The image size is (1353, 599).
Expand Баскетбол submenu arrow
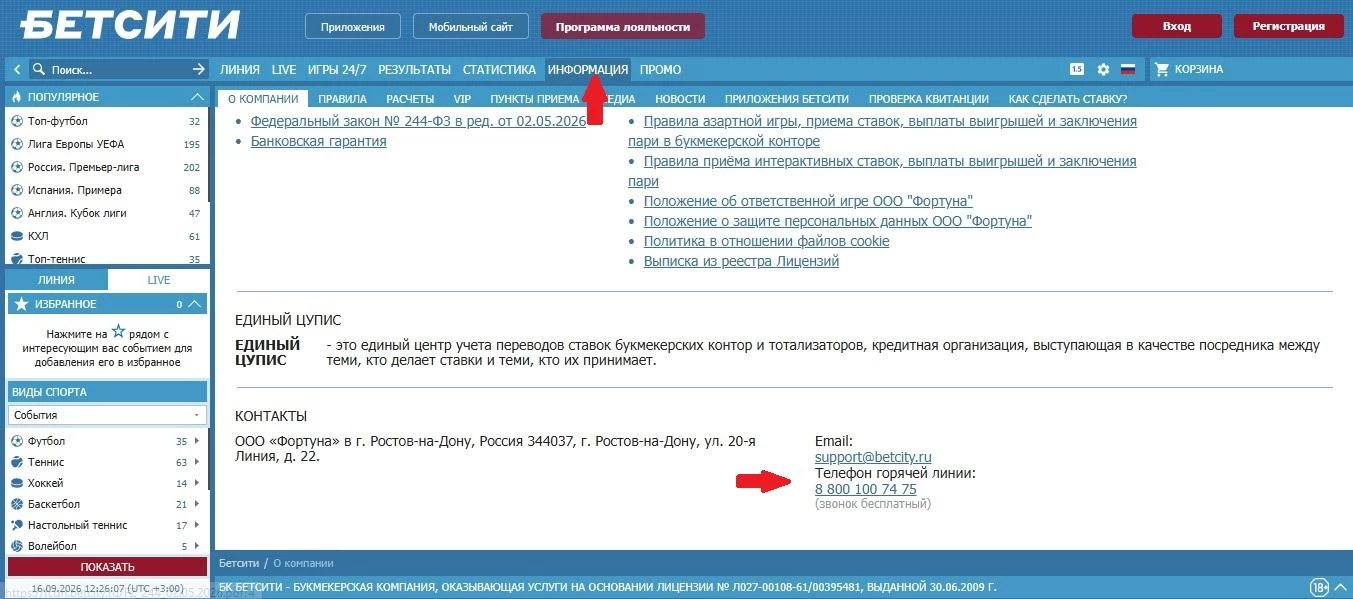coord(198,504)
